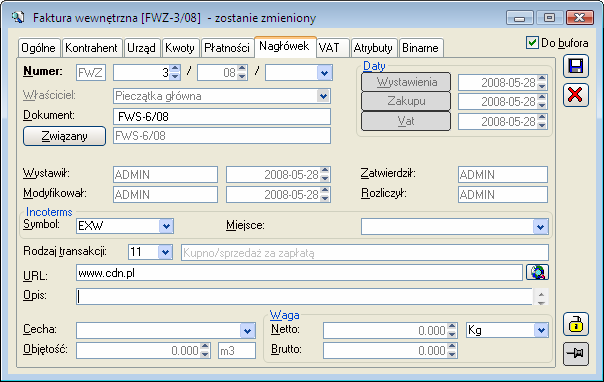
Task: Adjust the Vat date spinner
Action: tap(542, 122)
